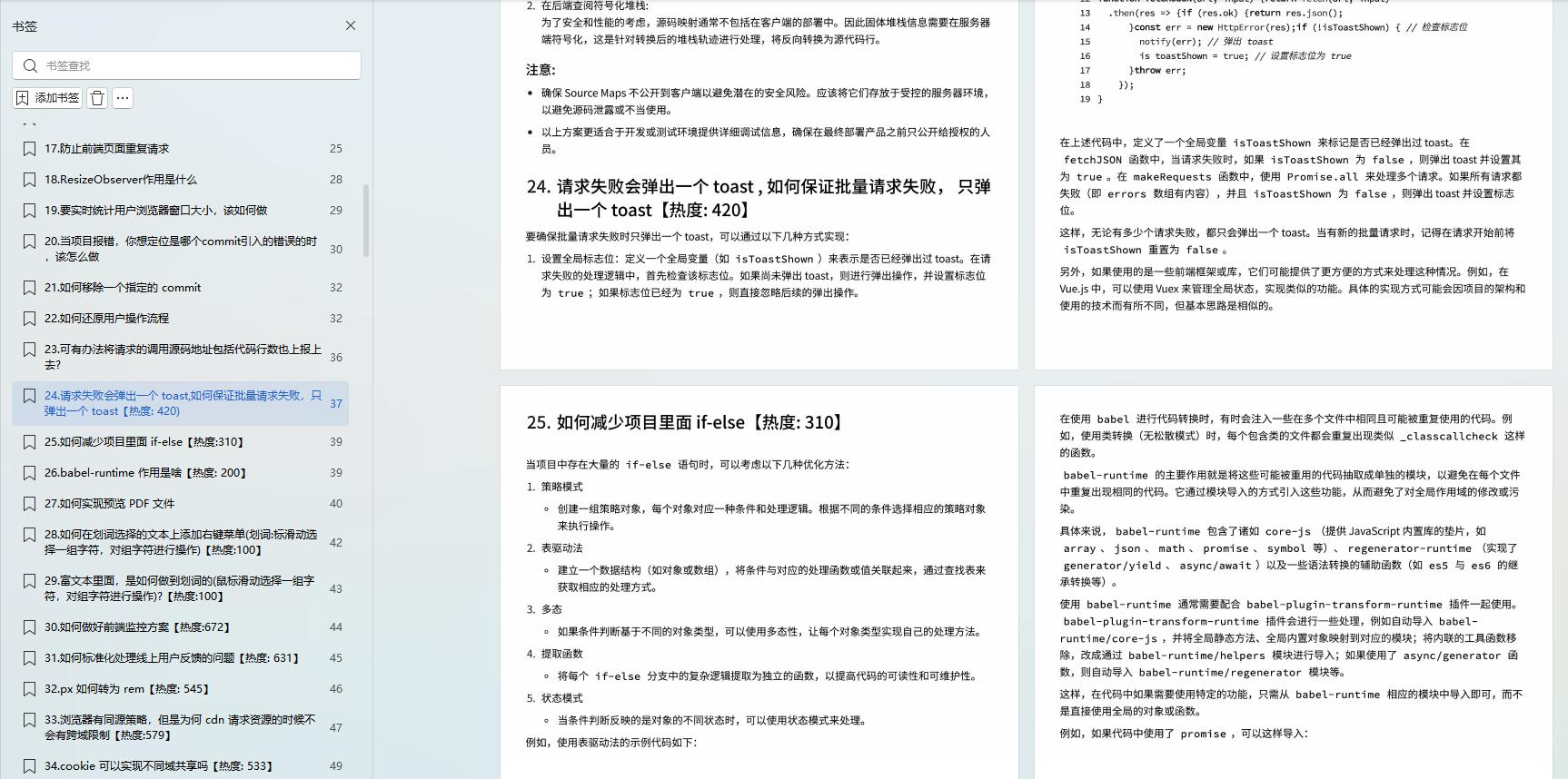The image size is (1568, 779).
Task: Click bookmark icon beside 17.防止前端页面重复请求
Action: tap(29, 148)
